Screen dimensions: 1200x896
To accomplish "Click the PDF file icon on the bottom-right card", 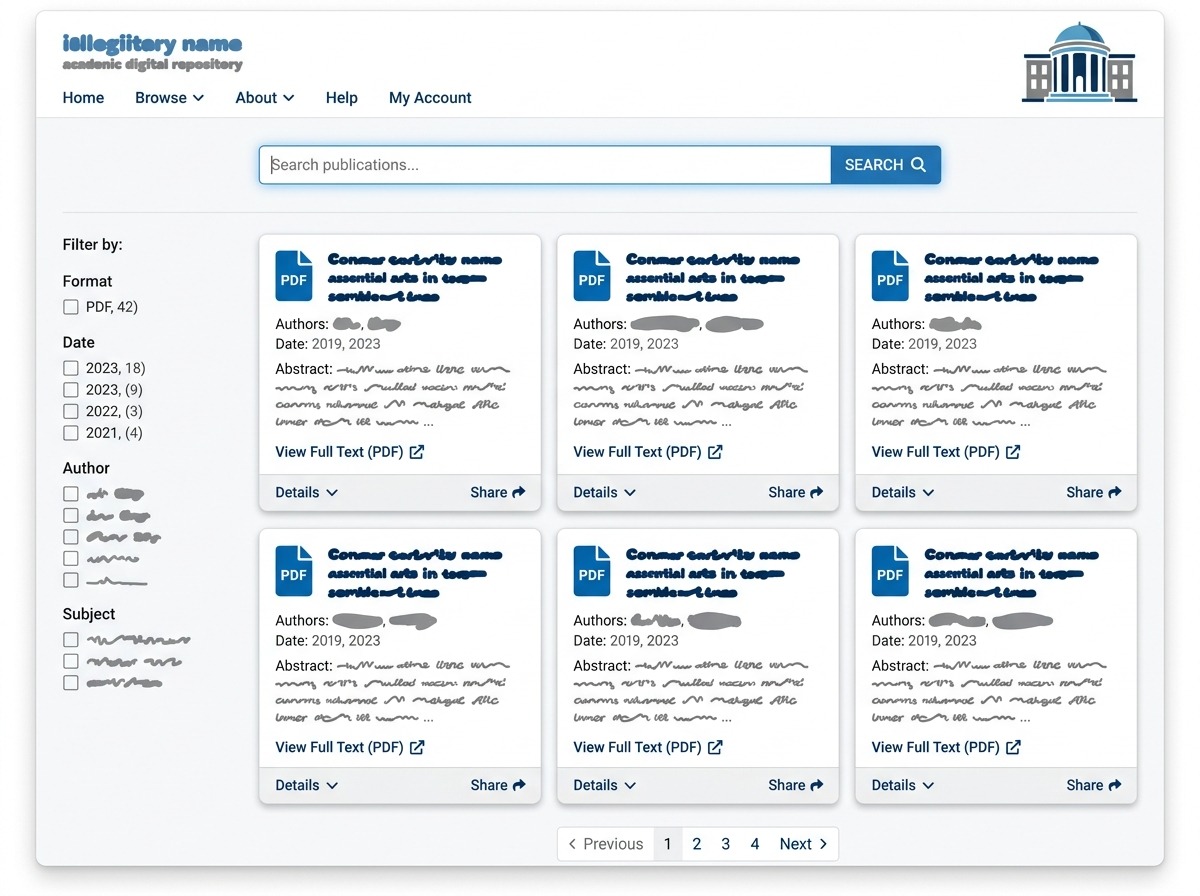I will coord(890,571).
